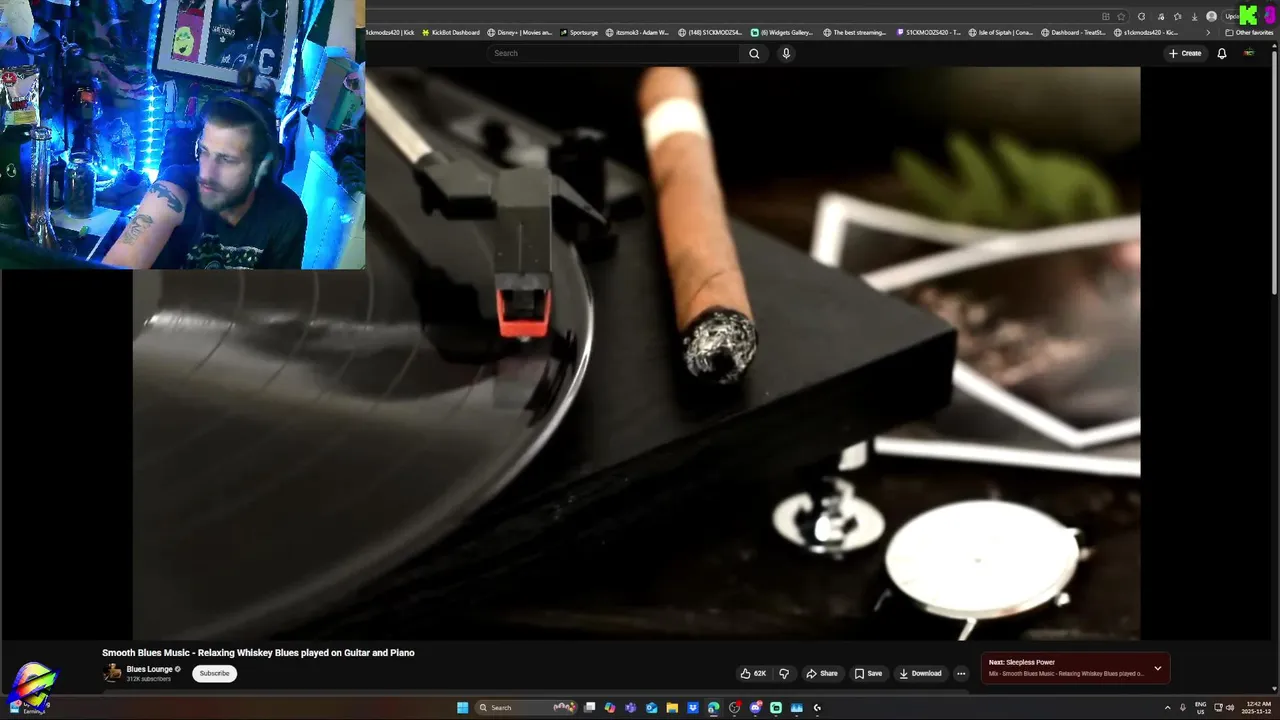Open the Widgets Gallery bookmark
Viewport: 1280px width, 720px height.
point(782,32)
